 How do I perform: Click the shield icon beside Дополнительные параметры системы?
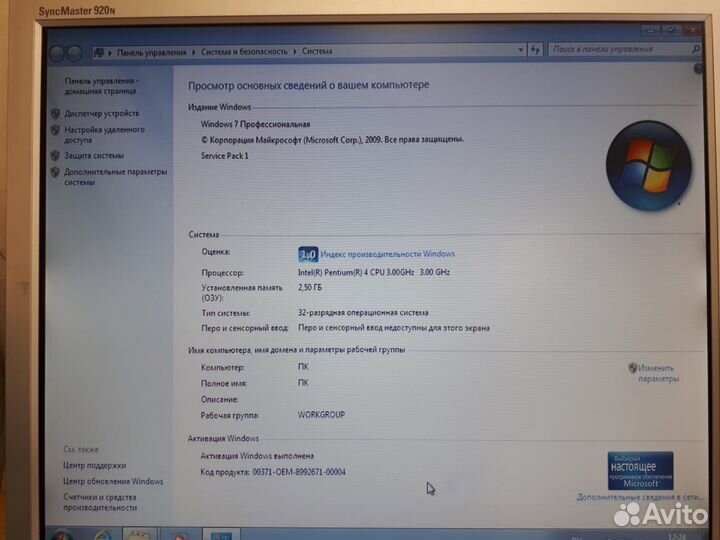tap(55, 172)
